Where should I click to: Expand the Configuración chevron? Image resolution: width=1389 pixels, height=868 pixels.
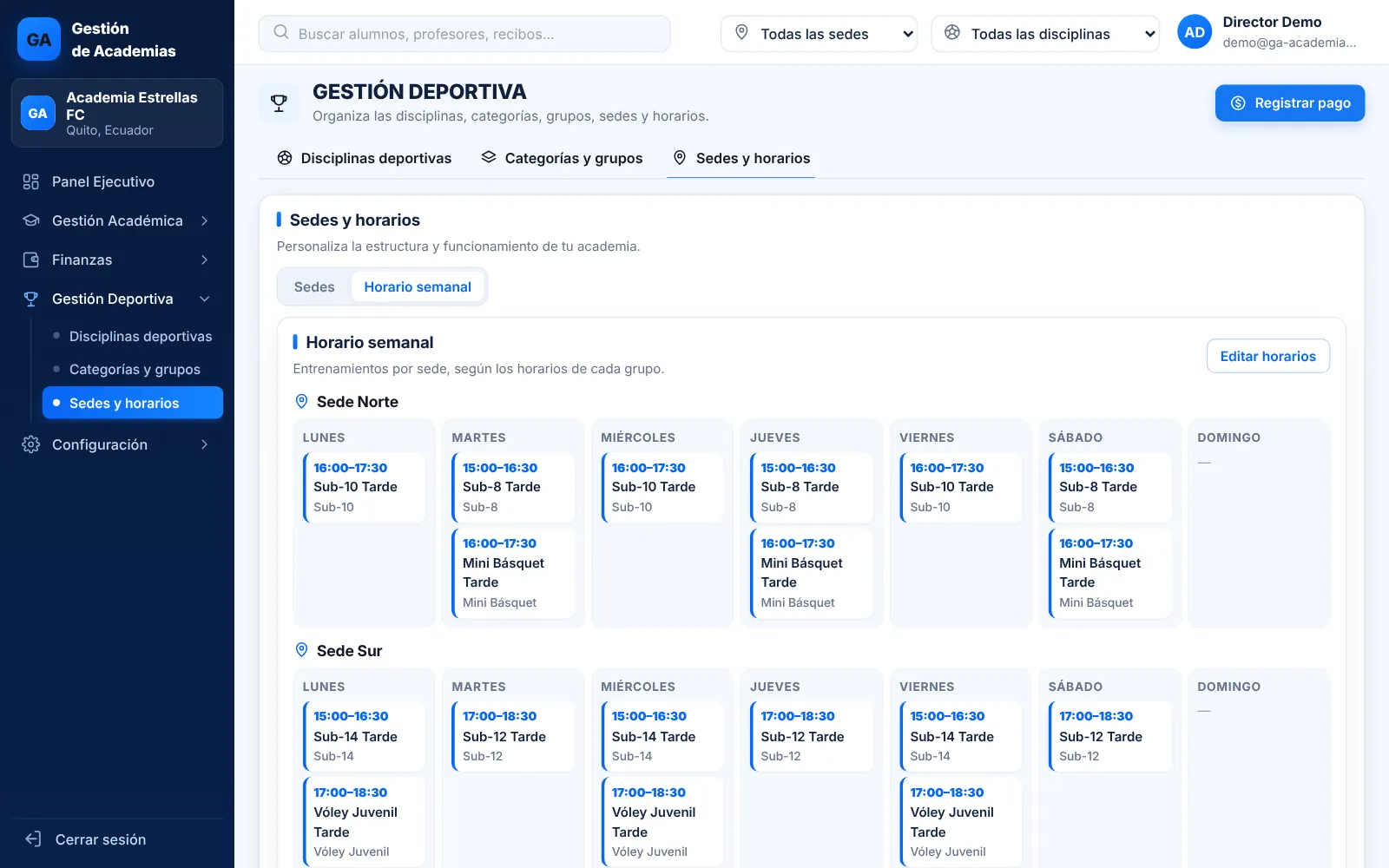coord(205,444)
